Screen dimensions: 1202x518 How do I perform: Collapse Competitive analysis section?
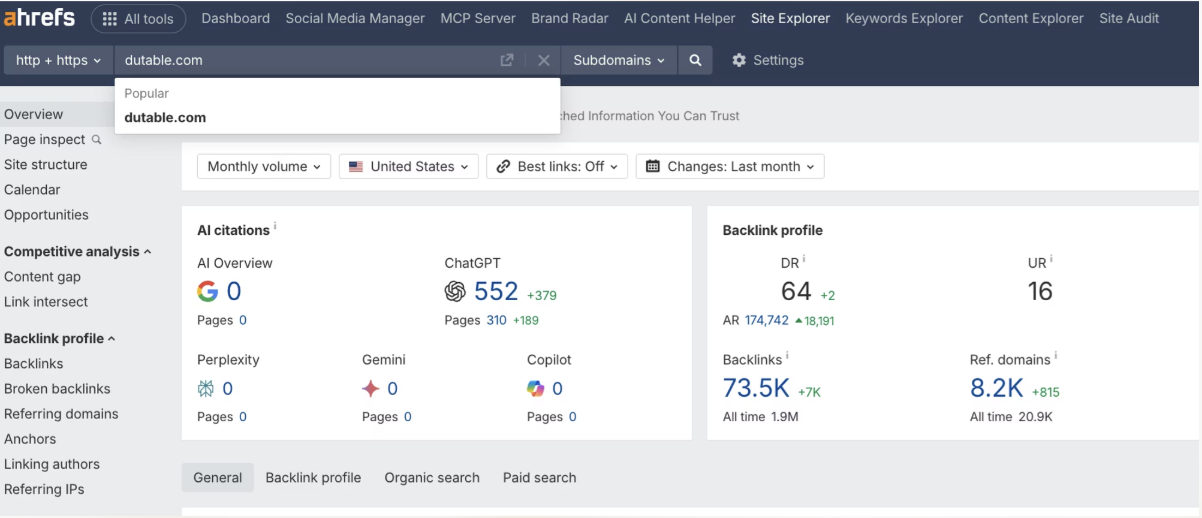point(78,251)
